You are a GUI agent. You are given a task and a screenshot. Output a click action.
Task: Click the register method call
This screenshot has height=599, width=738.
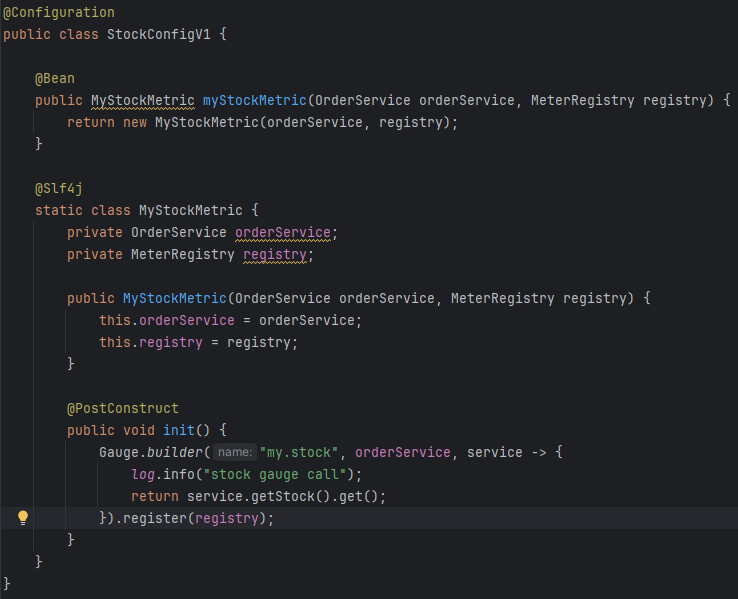(x=155, y=518)
